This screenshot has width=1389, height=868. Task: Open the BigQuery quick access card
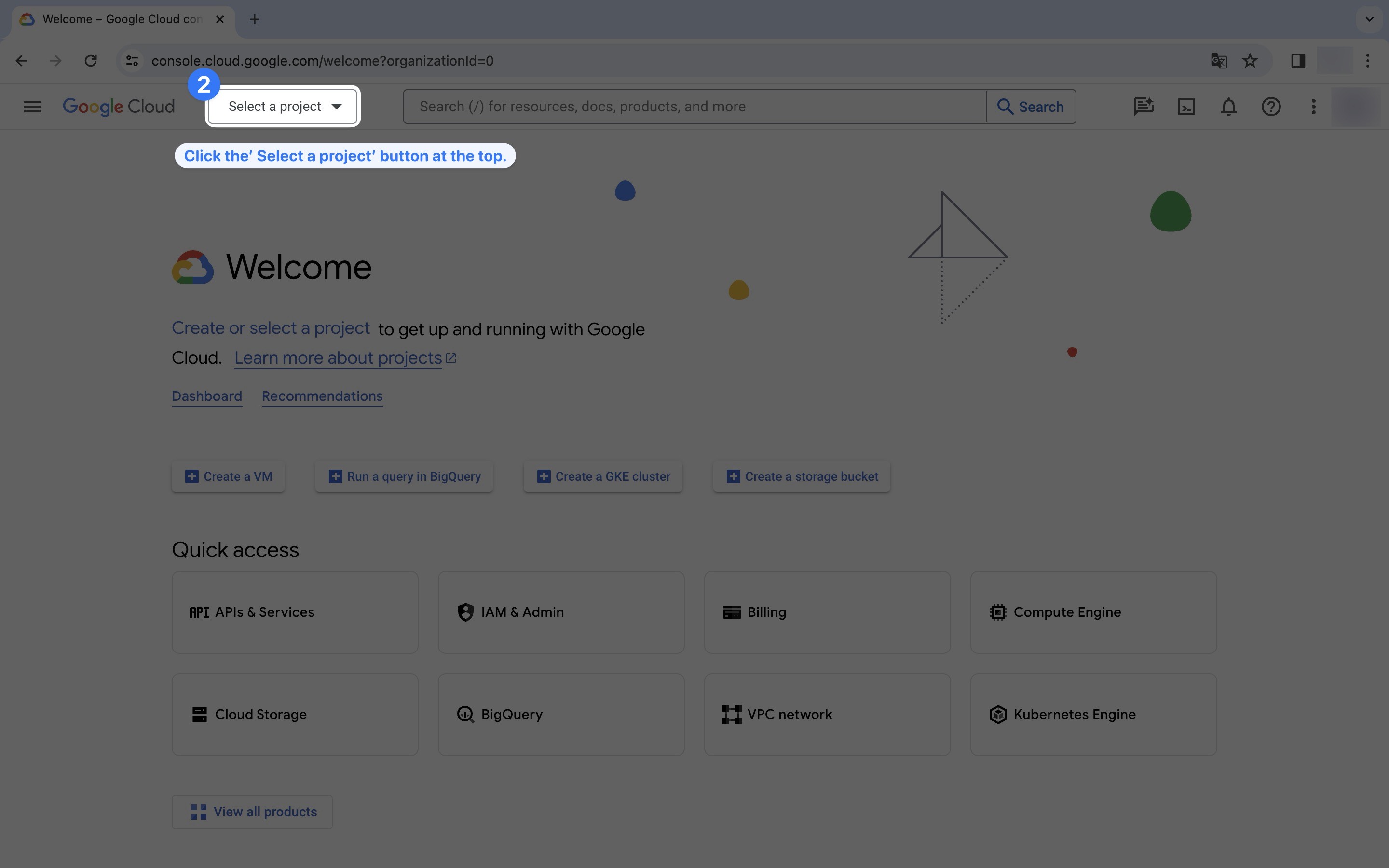coord(561,715)
